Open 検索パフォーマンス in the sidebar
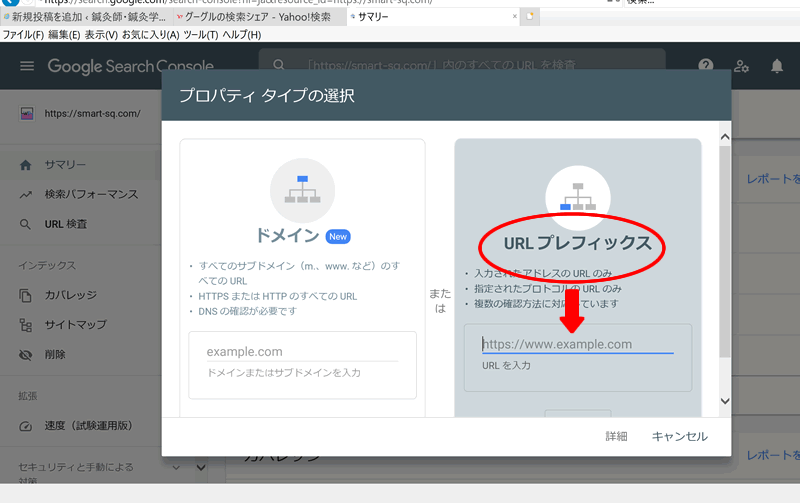The width and height of the screenshot is (800, 503). coord(91,194)
